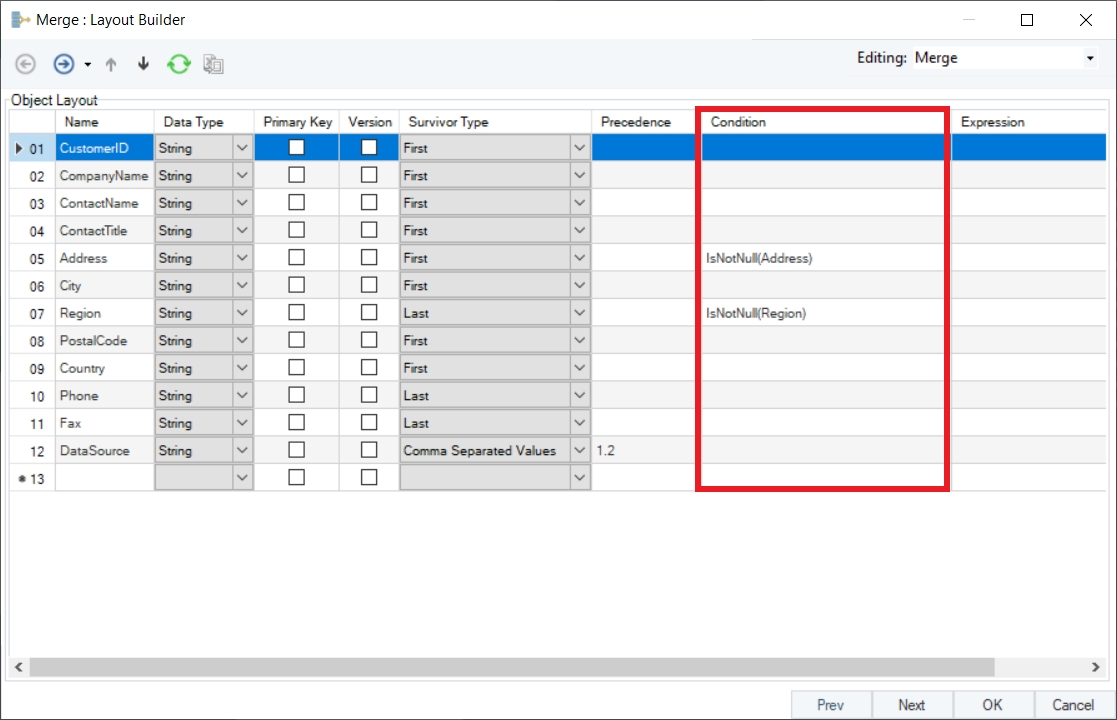Click the OK button

click(x=992, y=705)
